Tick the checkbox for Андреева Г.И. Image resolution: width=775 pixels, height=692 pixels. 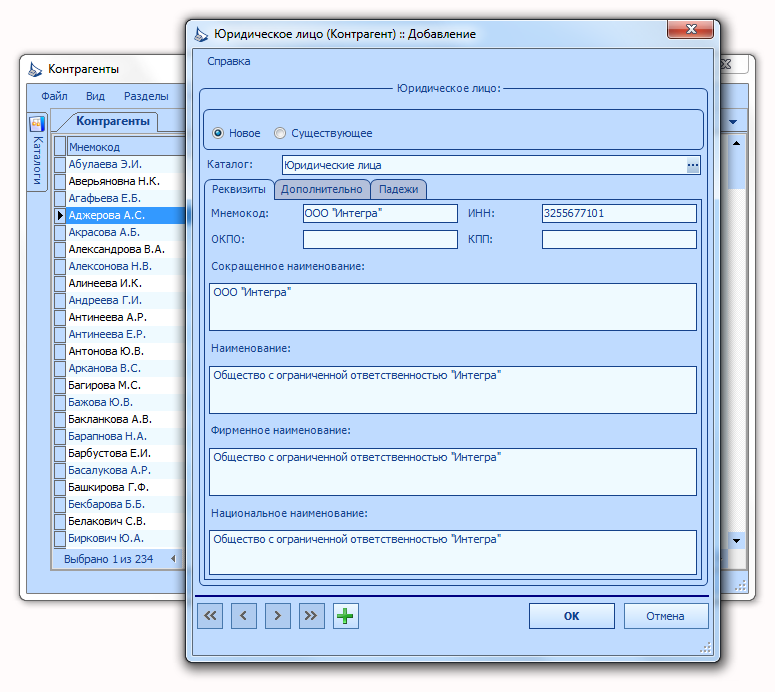click(60, 300)
